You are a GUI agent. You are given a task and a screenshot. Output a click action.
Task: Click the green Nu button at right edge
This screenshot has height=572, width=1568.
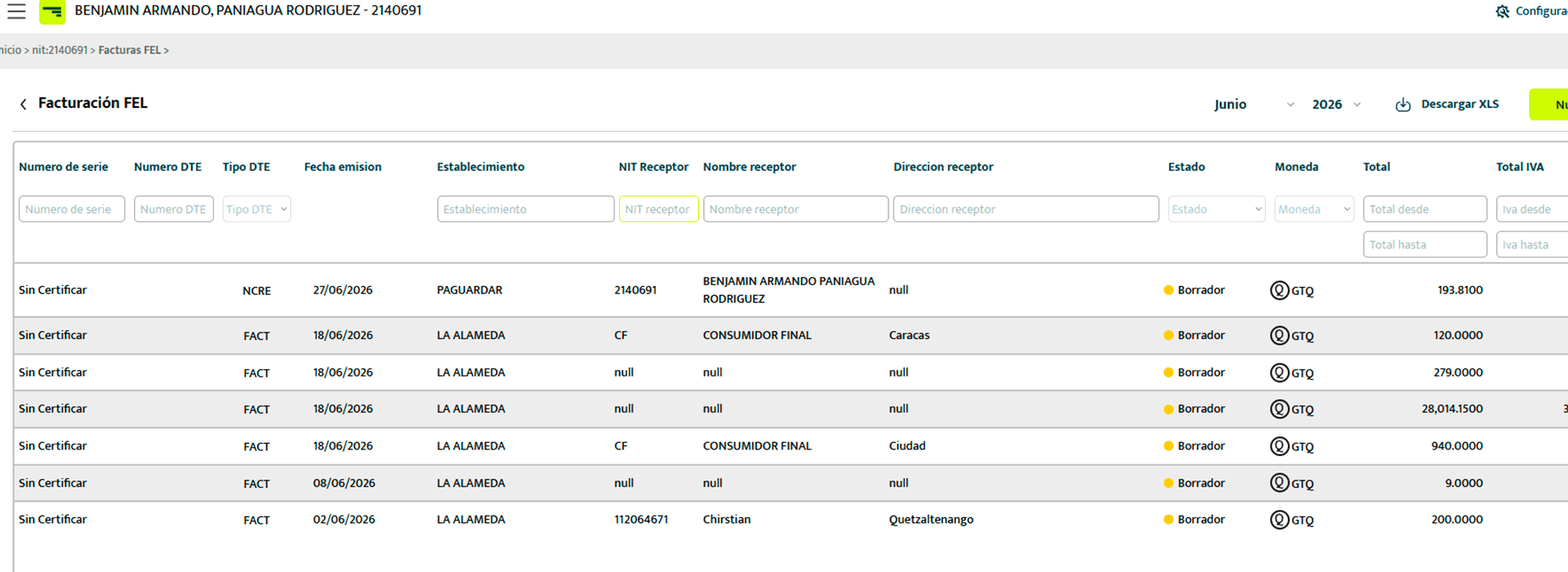pyautogui.click(x=1549, y=105)
